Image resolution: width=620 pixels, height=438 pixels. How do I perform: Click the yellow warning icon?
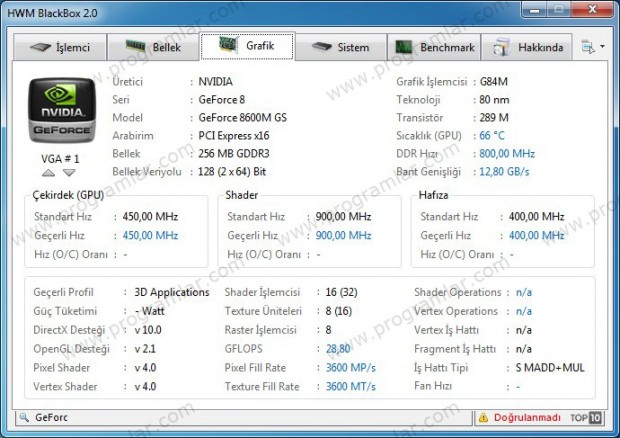pyautogui.click(x=483, y=417)
